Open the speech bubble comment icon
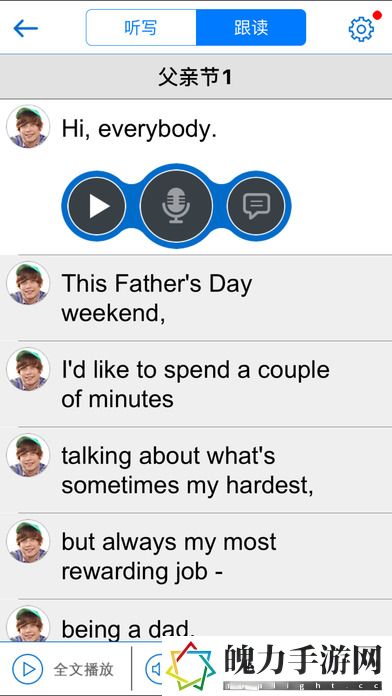The width and height of the screenshot is (392, 696). click(x=256, y=206)
